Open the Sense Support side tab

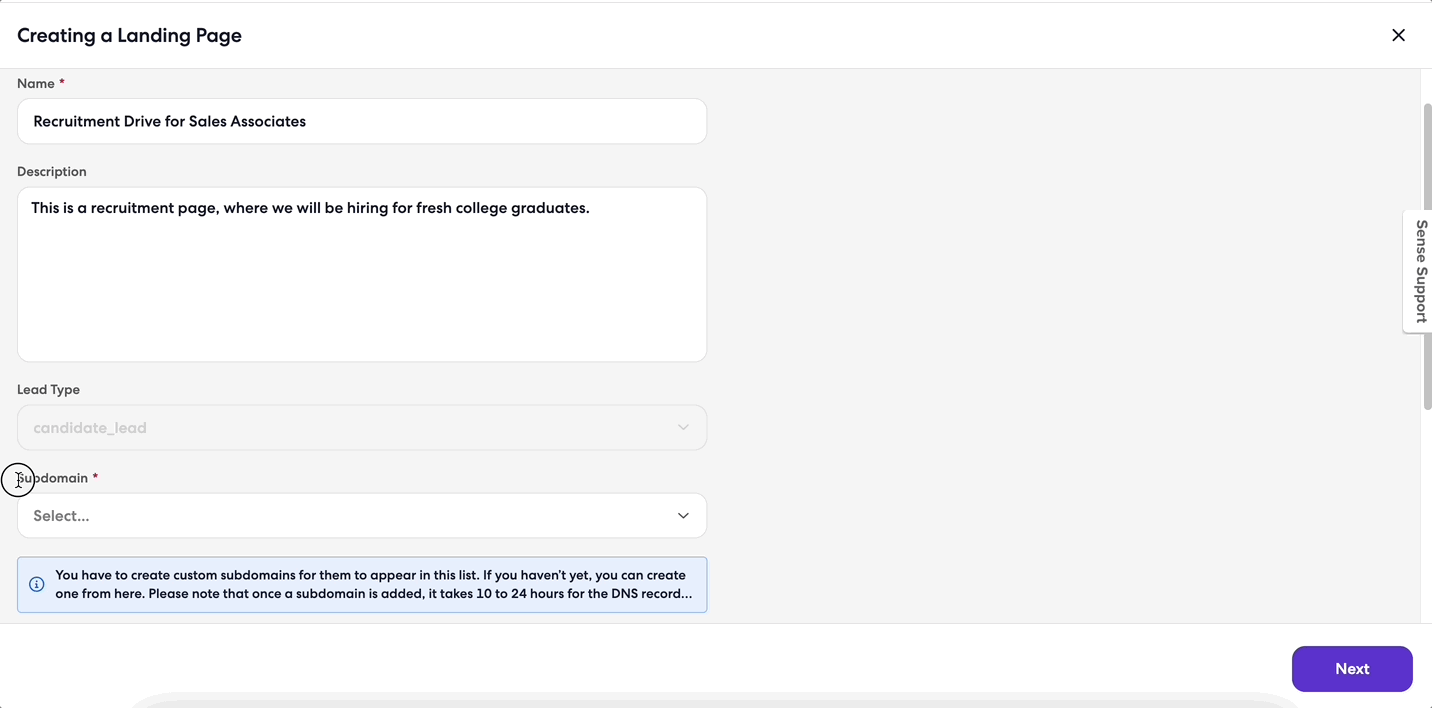[x=1419, y=271]
